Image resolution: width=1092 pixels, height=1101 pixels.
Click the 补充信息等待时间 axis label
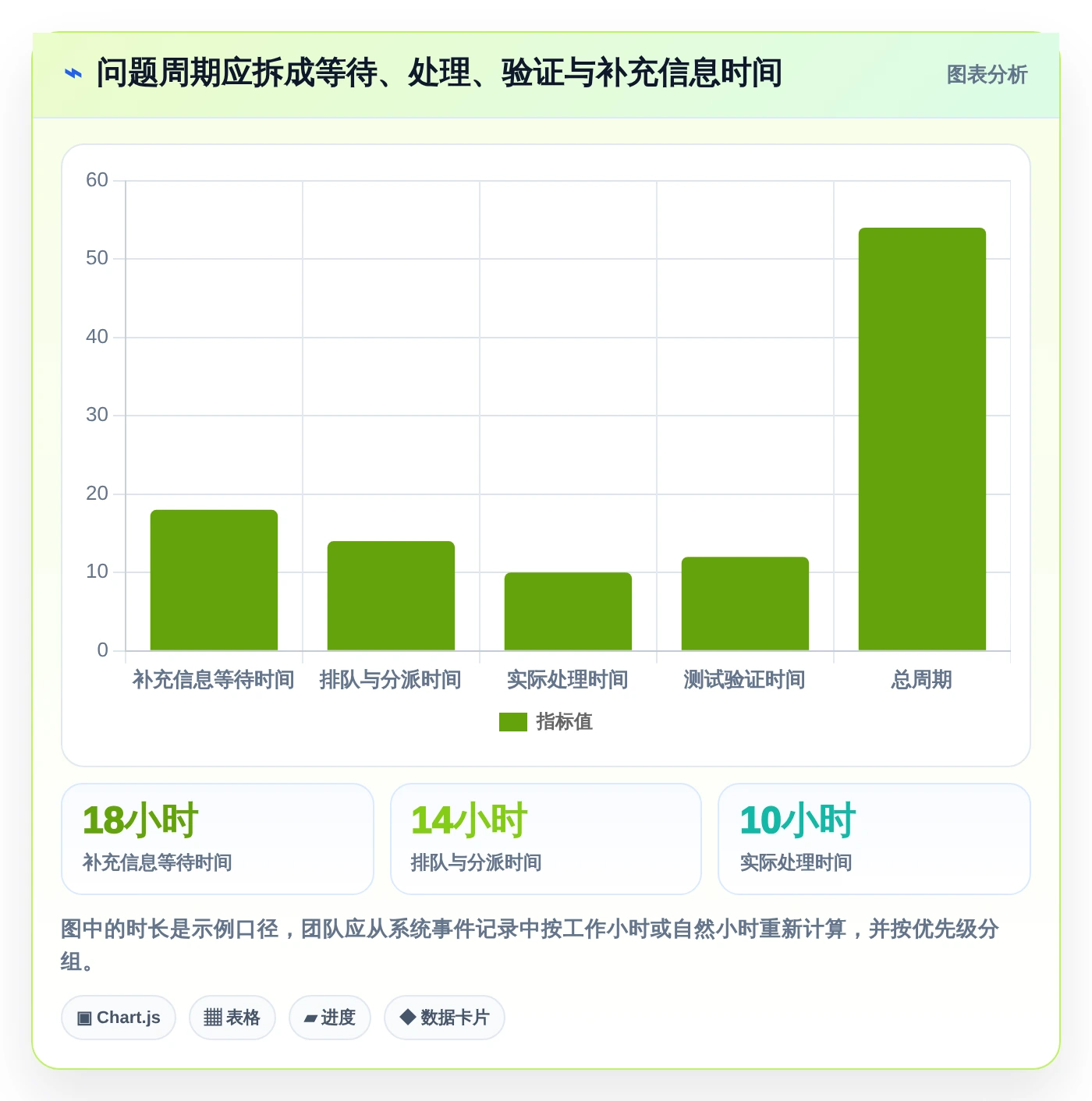[x=214, y=680]
